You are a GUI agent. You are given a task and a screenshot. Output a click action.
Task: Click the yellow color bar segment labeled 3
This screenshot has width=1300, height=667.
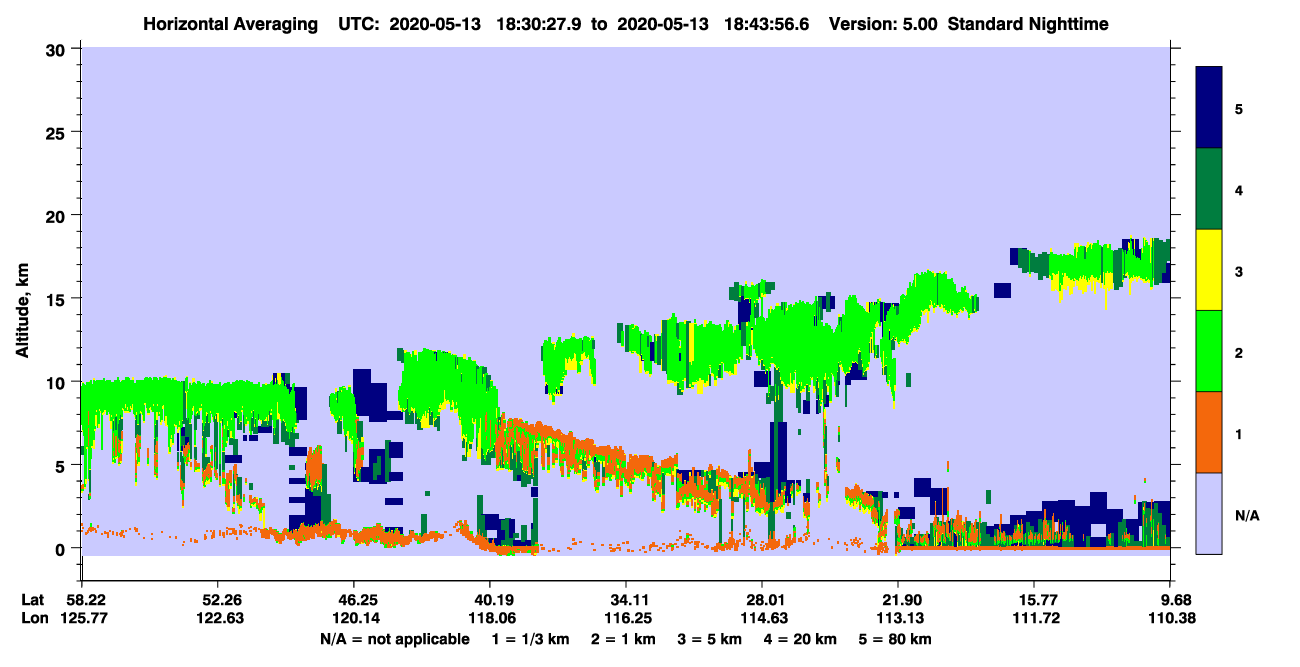(1209, 270)
